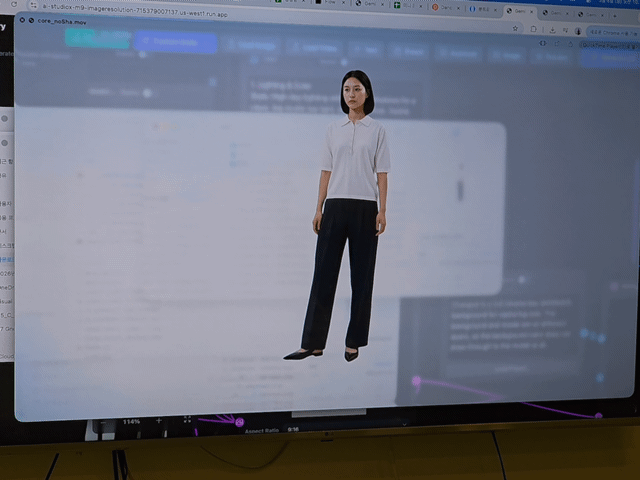Open the 9:16 aspect ratio dropdown
This screenshot has height=480, width=640.
[x=293, y=429]
